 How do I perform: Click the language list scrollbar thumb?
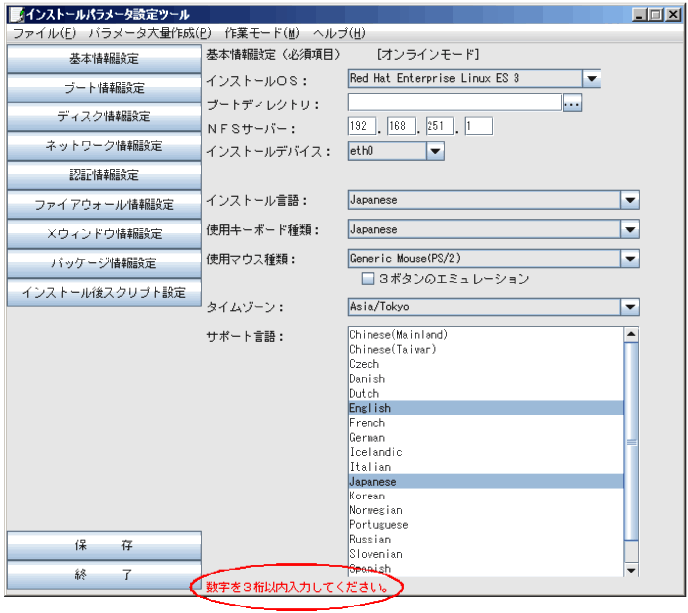point(631,442)
